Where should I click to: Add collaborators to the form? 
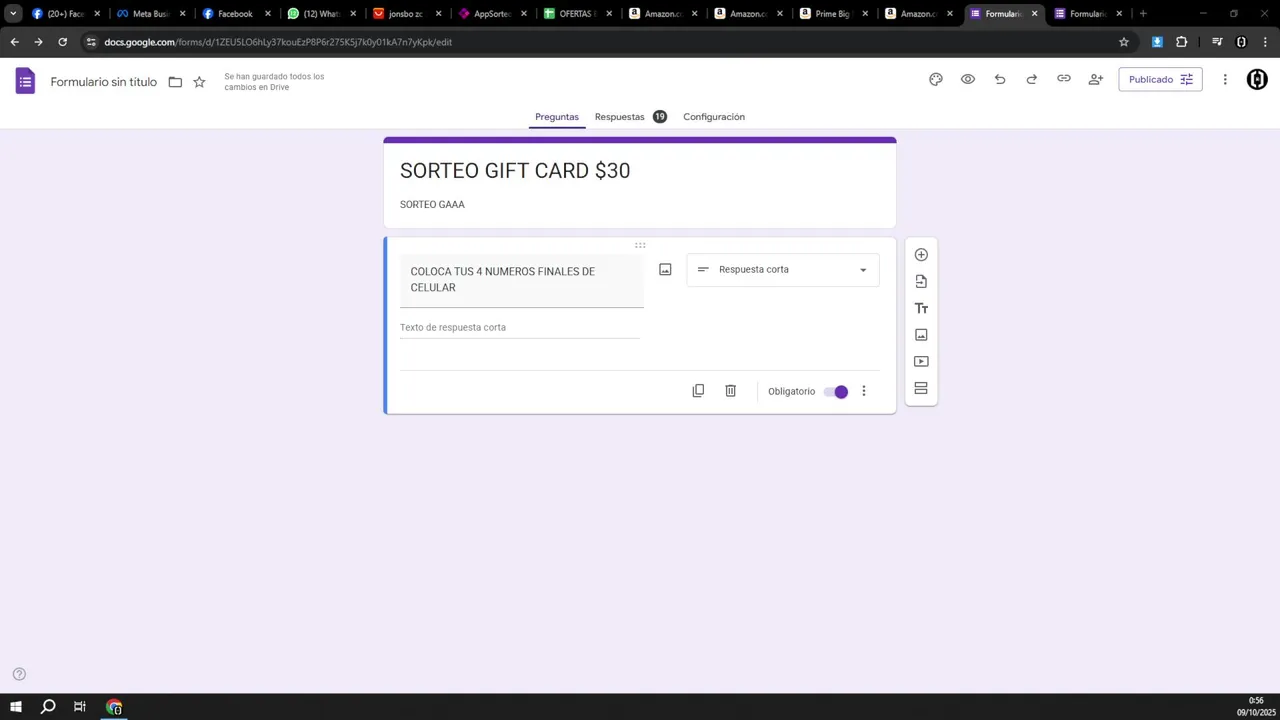click(1096, 79)
